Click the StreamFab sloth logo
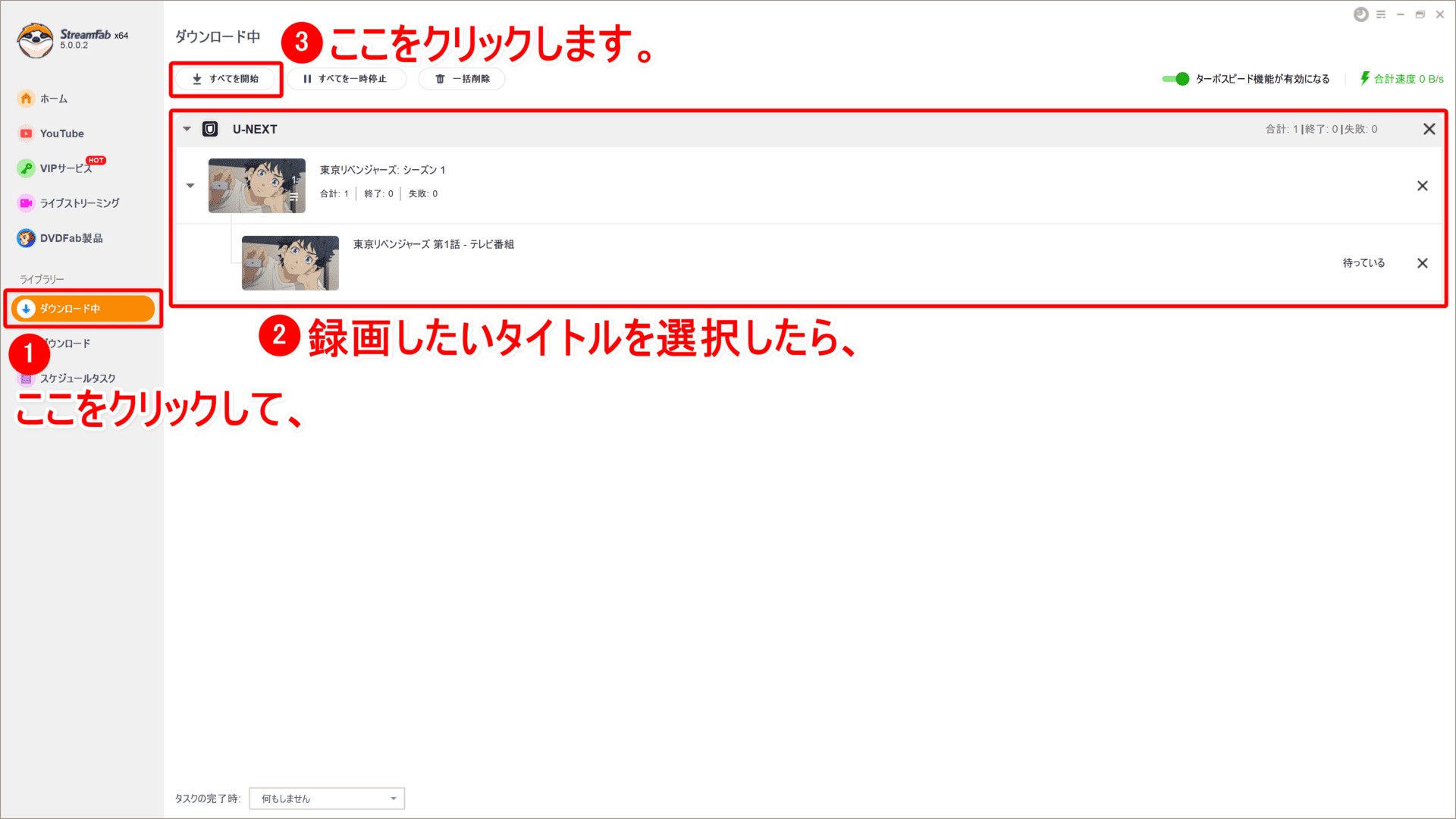Viewport: 1456px width, 819px height. point(35,39)
